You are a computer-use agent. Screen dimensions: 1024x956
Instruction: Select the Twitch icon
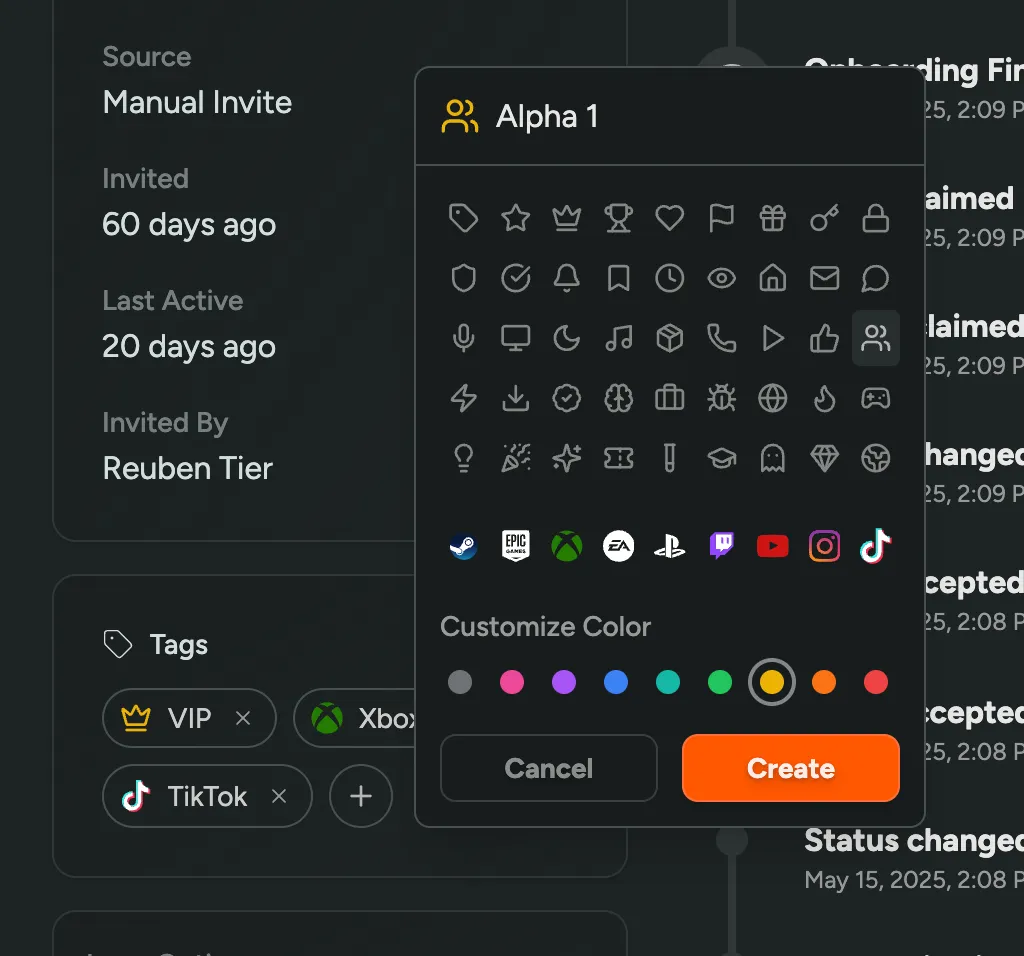[x=721, y=546]
